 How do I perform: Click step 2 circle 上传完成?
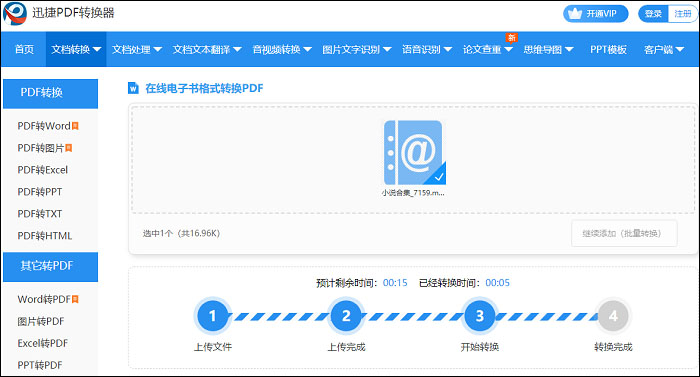pyautogui.click(x=346, y=316)
